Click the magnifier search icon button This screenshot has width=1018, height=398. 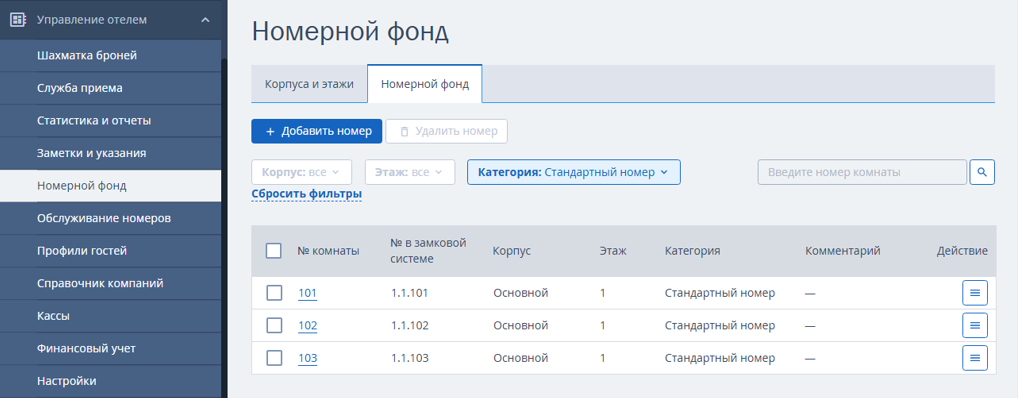(x=982, y=172)
